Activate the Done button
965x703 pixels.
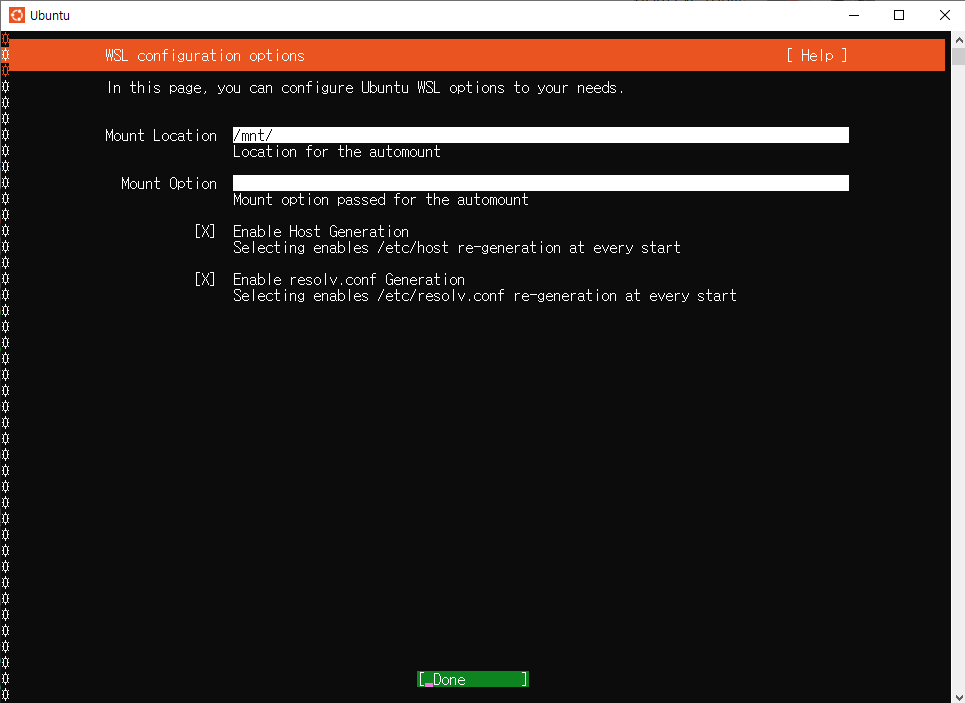(473, 679)
